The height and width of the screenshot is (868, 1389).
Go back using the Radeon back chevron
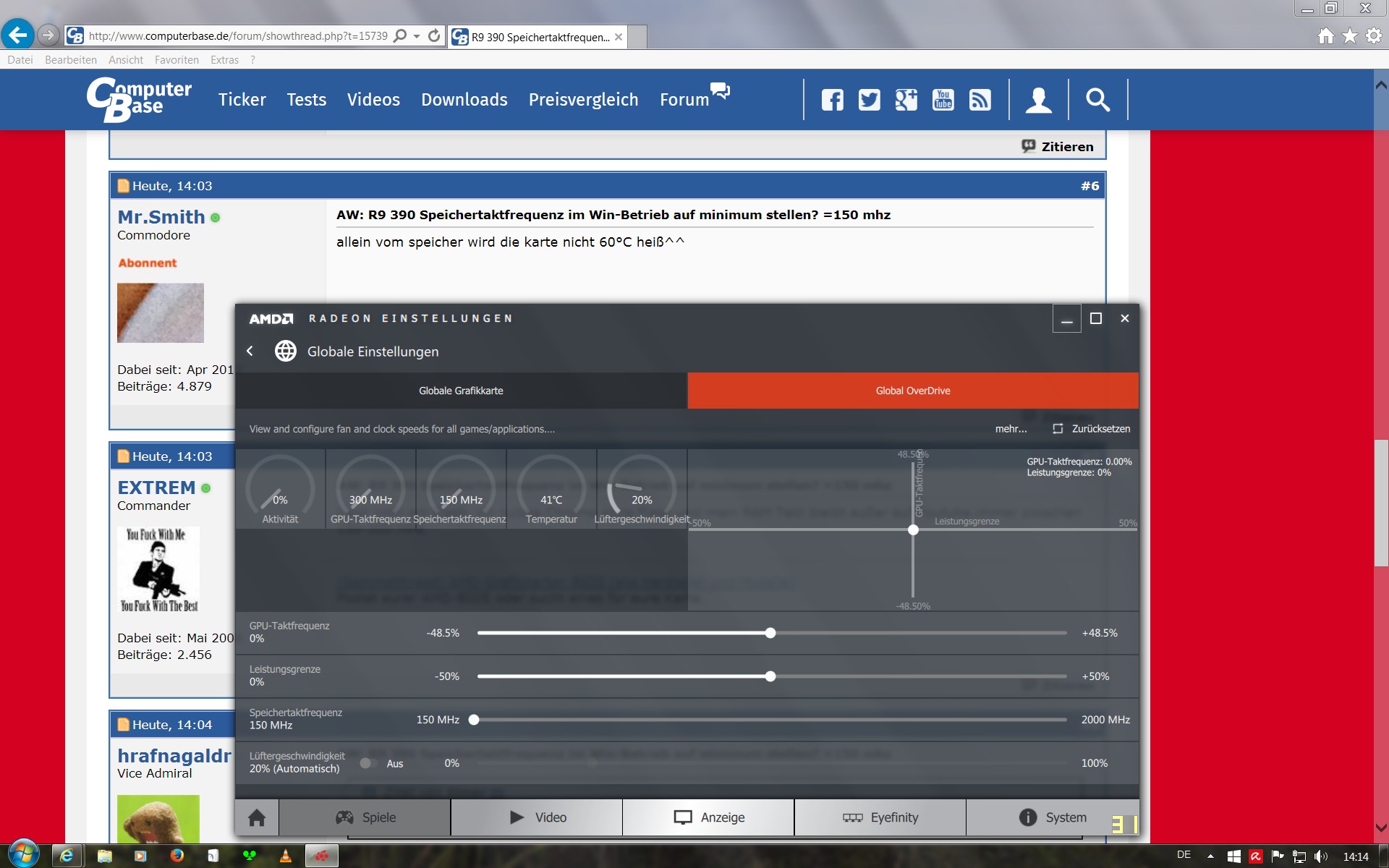[250, 351]
